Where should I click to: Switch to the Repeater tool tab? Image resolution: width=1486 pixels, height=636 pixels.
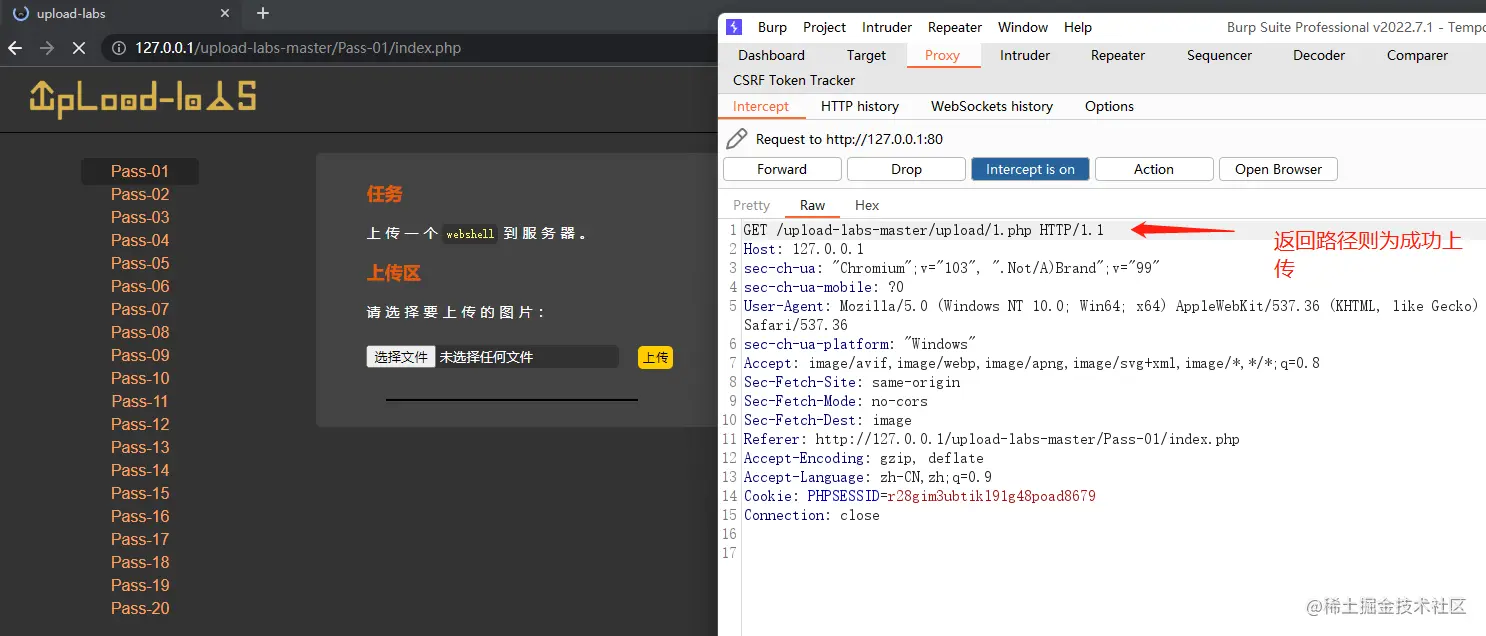tap(1118, 55)
